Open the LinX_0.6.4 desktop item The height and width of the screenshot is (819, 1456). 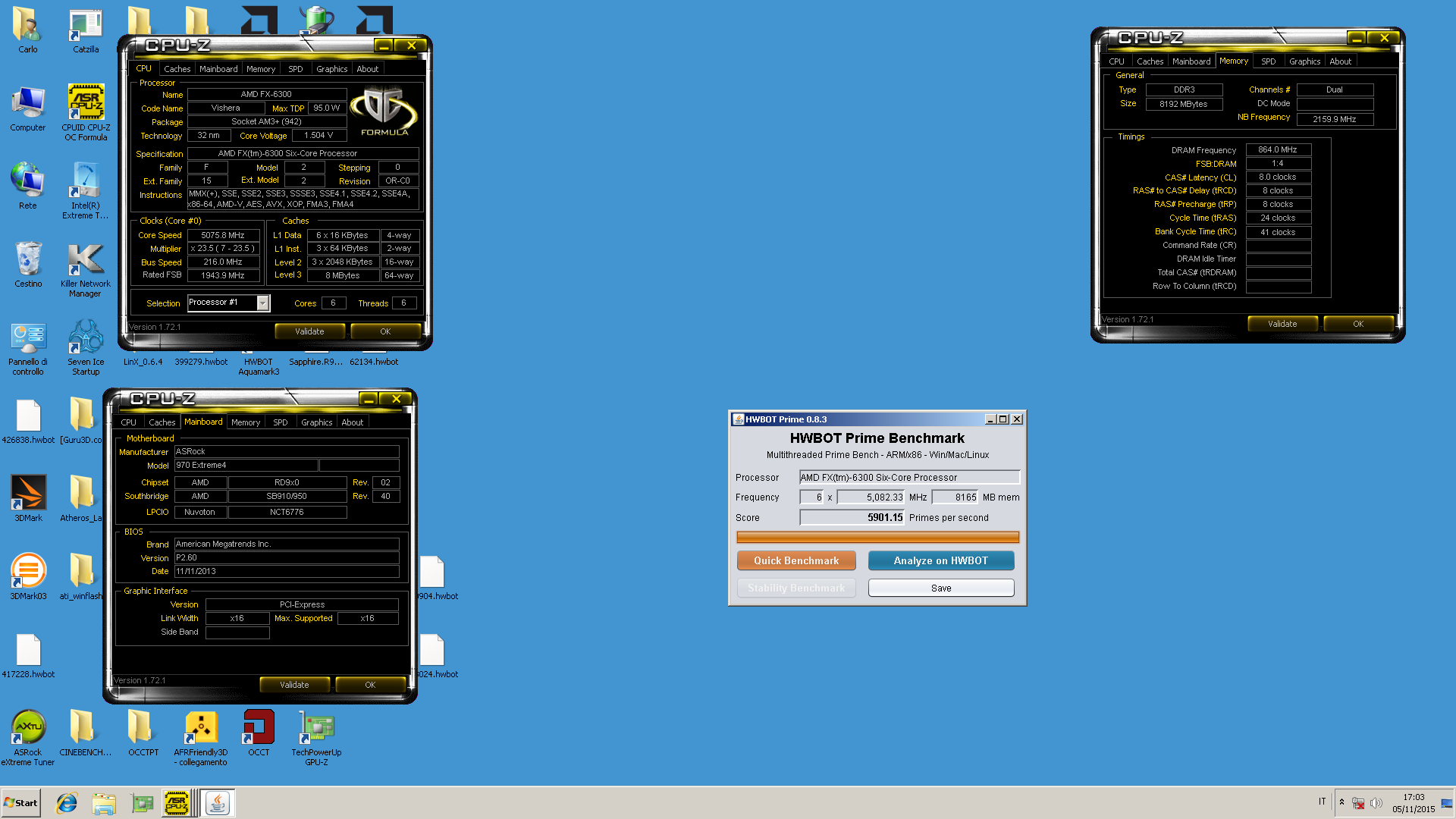coord(143,362)
